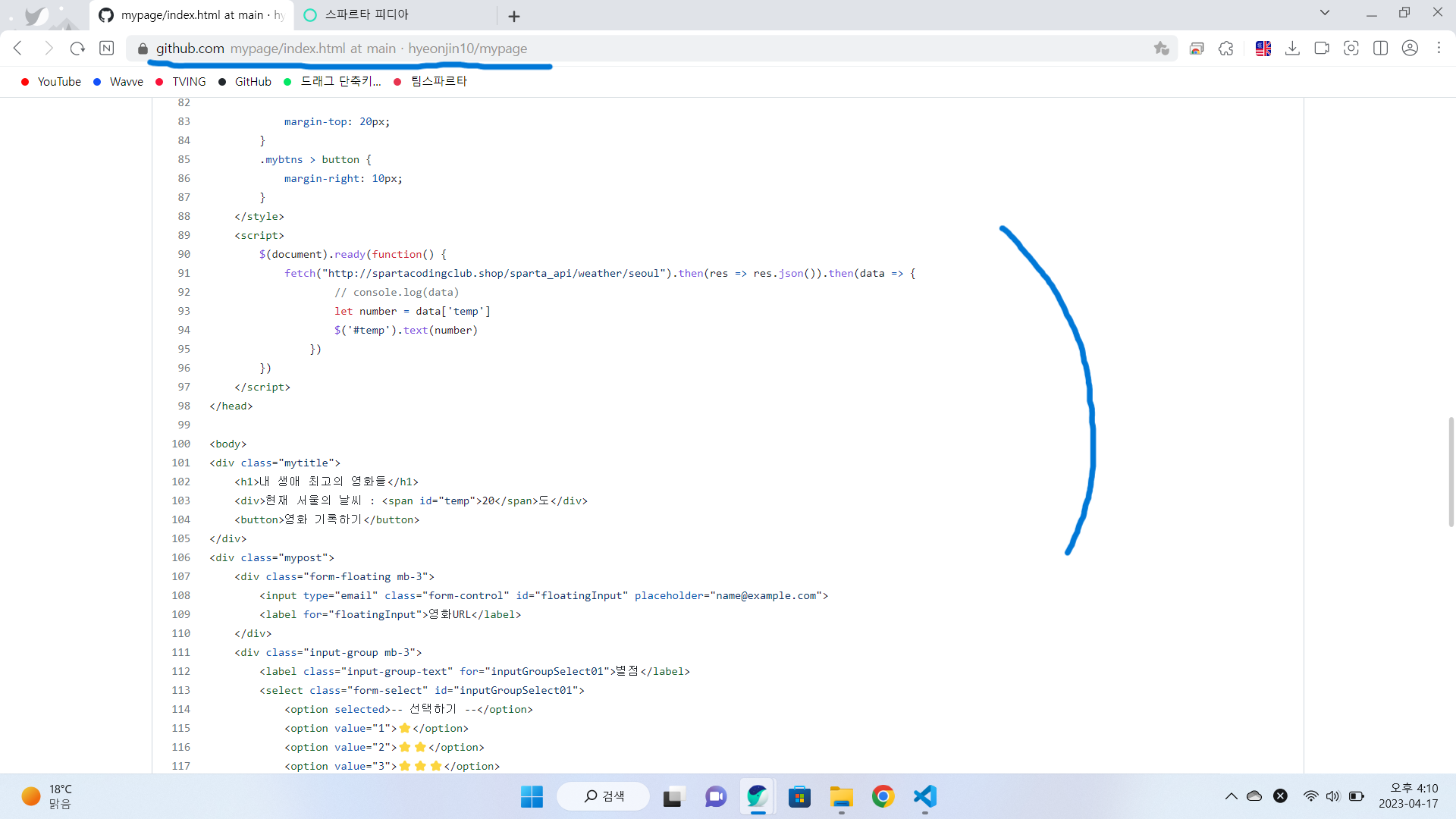Click the span id="temp" code line
Image resolution: width=1456 pixels, height=819 pixels.
(x=411, y=500)
